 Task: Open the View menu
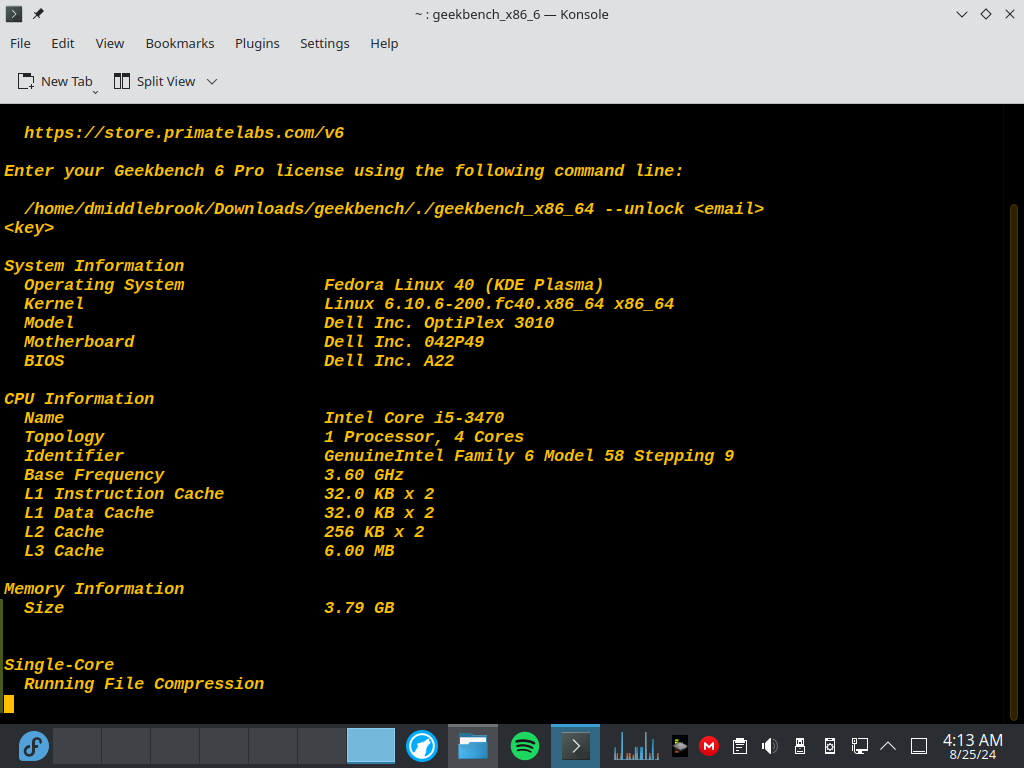[110, 43]
